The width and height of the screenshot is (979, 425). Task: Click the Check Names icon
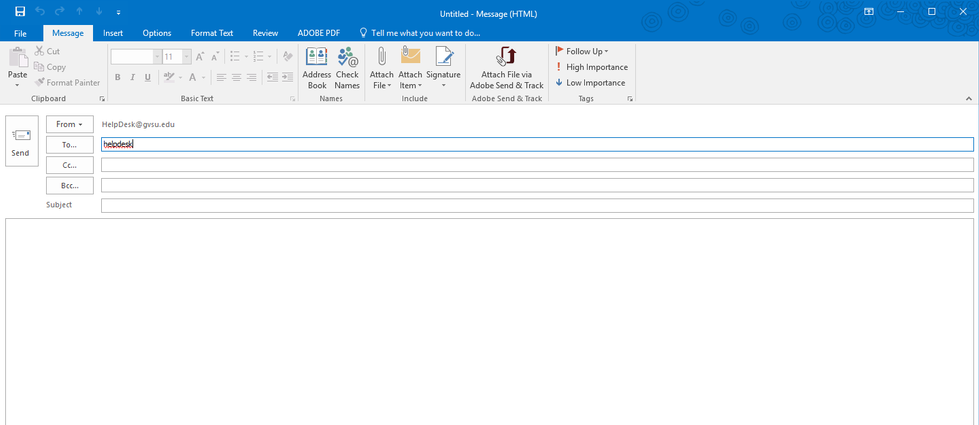347,68
